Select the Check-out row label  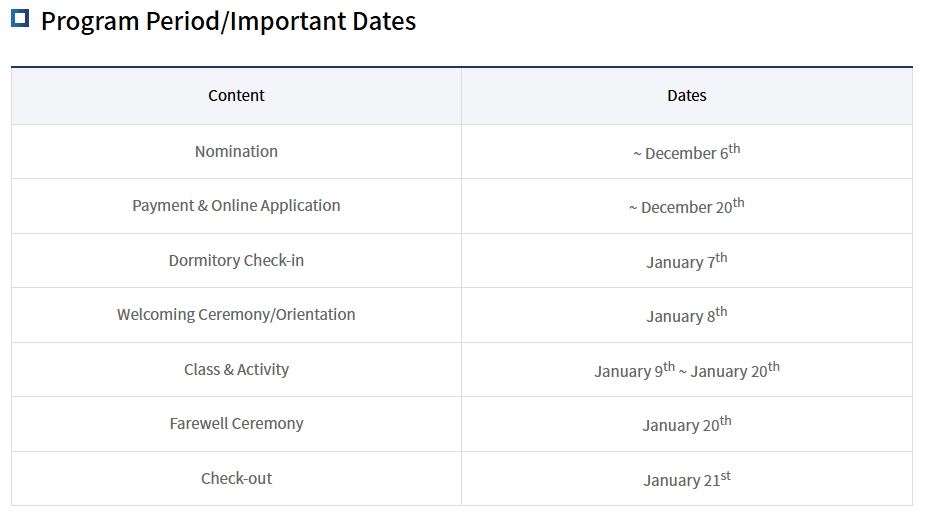coord(236,479)
